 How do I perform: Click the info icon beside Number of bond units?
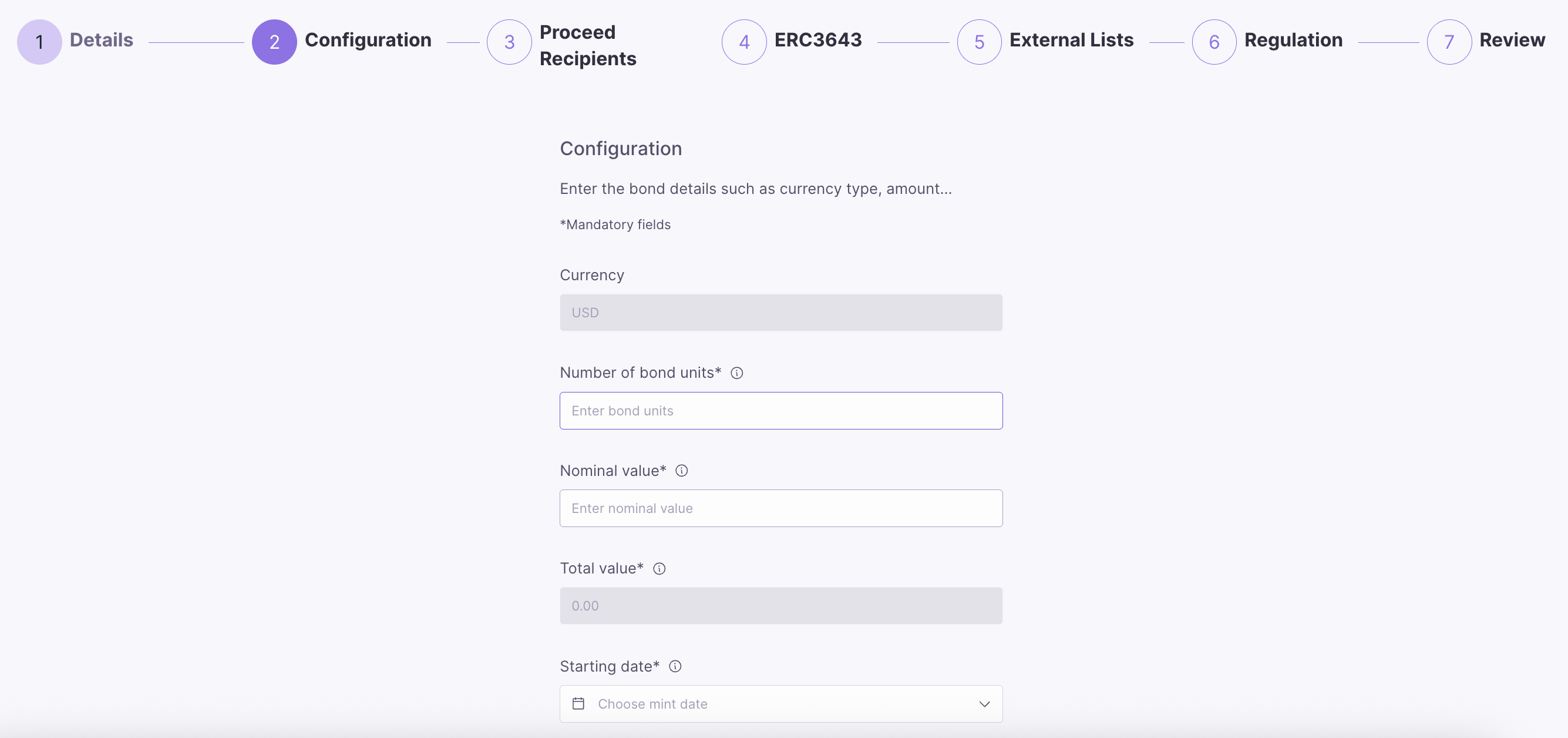tap(736, 373)
